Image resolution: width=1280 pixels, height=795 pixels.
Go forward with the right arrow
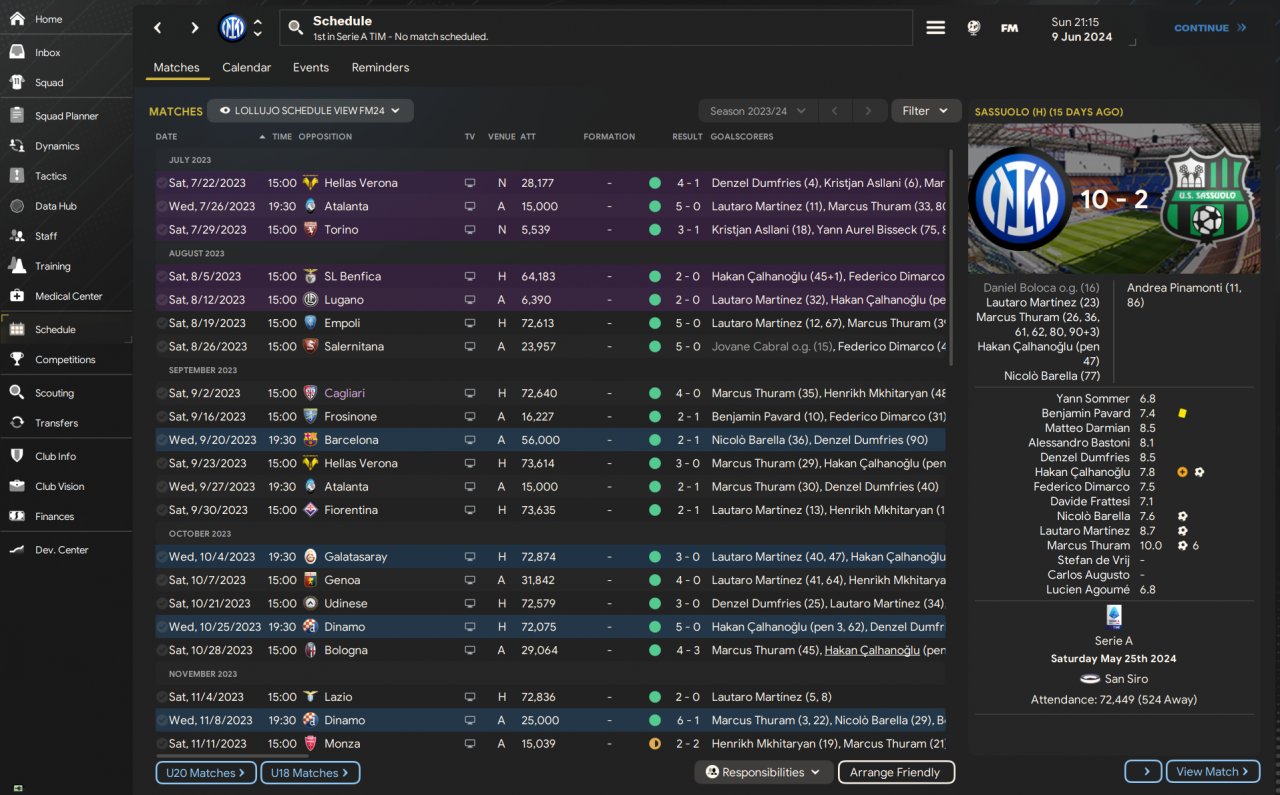coord(195,28)
